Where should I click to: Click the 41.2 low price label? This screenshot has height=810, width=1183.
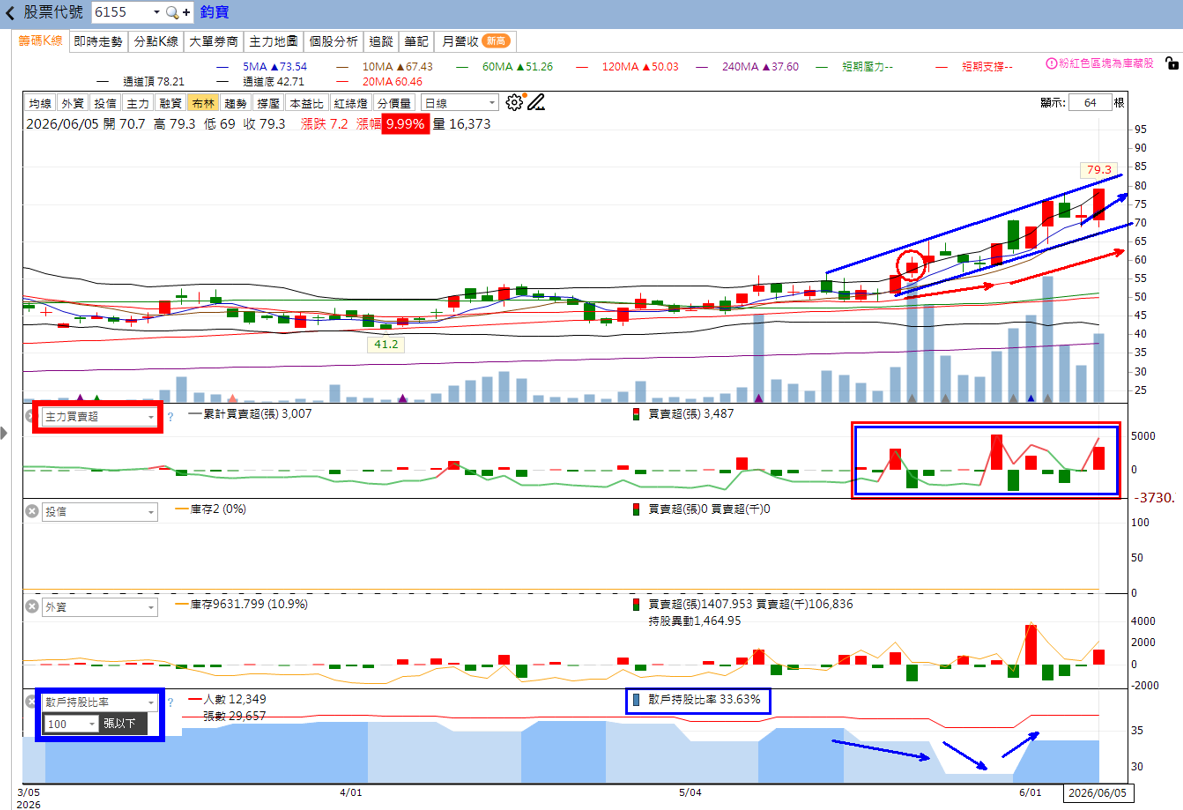(386, 345)
